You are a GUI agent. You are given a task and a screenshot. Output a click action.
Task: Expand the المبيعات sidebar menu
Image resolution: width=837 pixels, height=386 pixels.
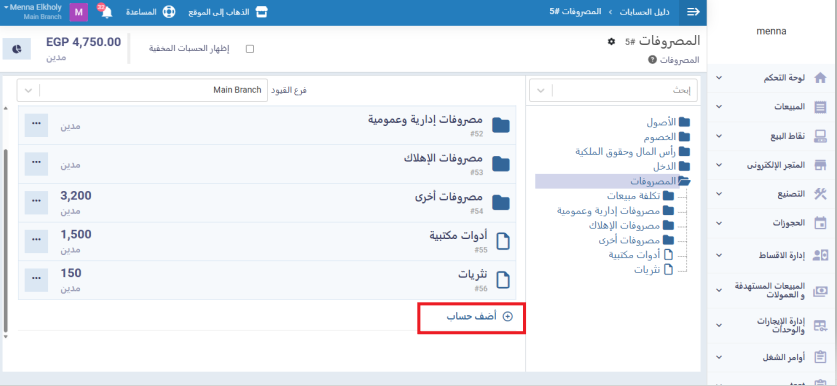[x=771, y=107]
